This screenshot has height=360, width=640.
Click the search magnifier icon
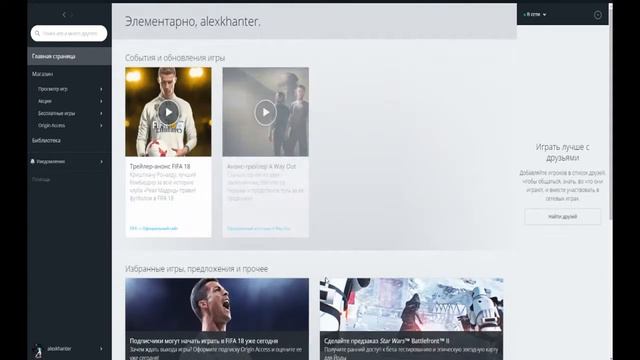(37, 33)
